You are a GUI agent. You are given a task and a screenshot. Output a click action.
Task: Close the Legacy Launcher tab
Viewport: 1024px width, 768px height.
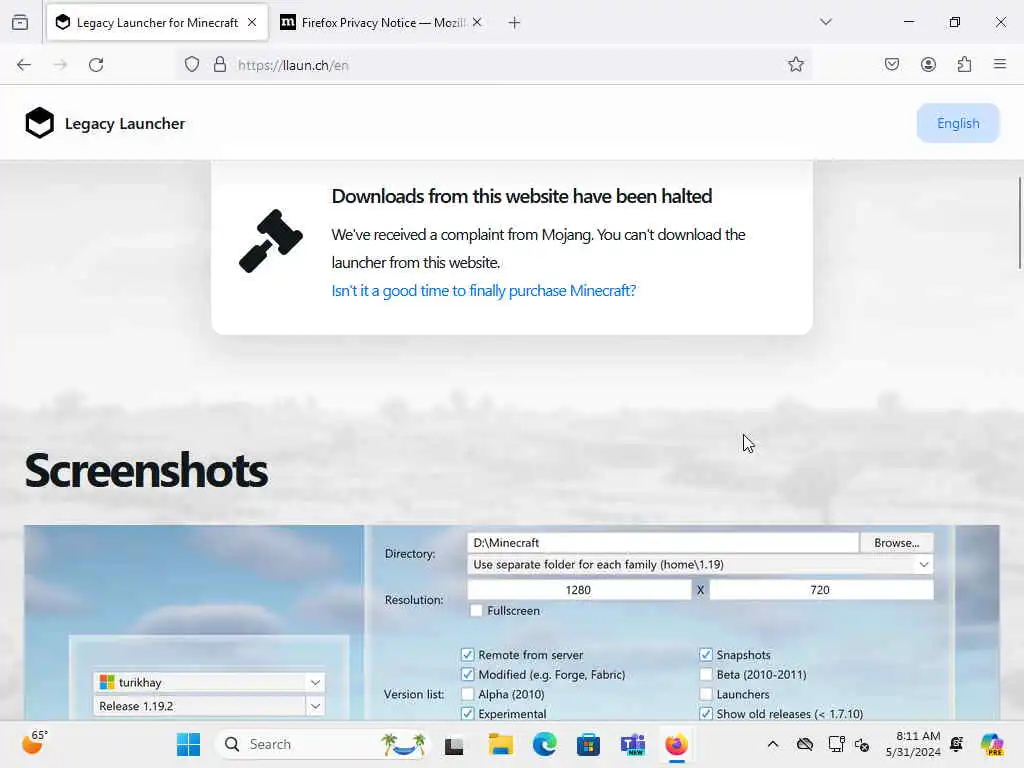coord(252,22)
